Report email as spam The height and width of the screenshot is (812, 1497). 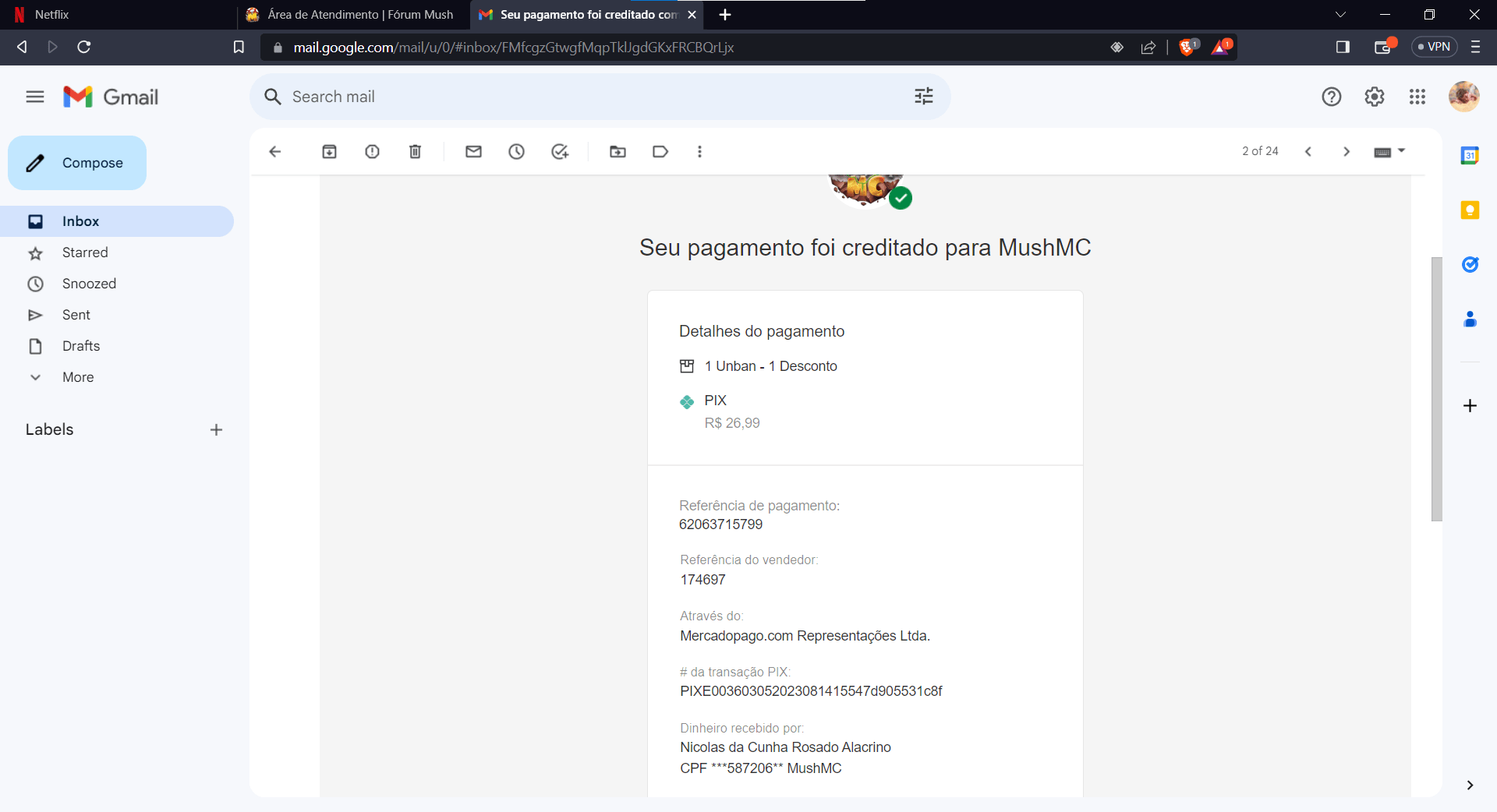point(372,151)
